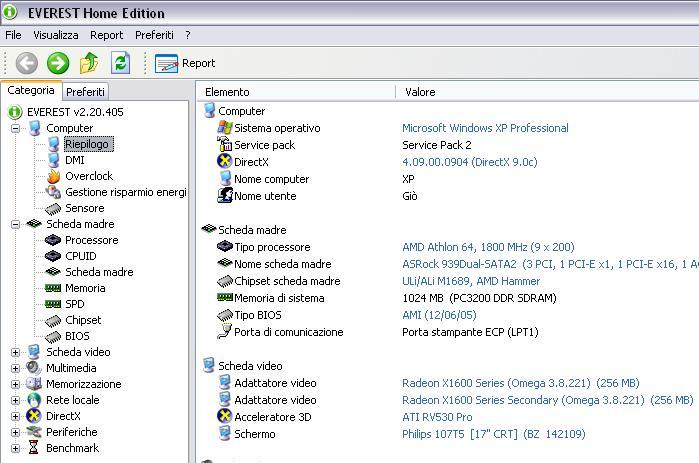Click the Processore icon in tree
This screenshot has width=699, height=463.
[x=53, y=240]
